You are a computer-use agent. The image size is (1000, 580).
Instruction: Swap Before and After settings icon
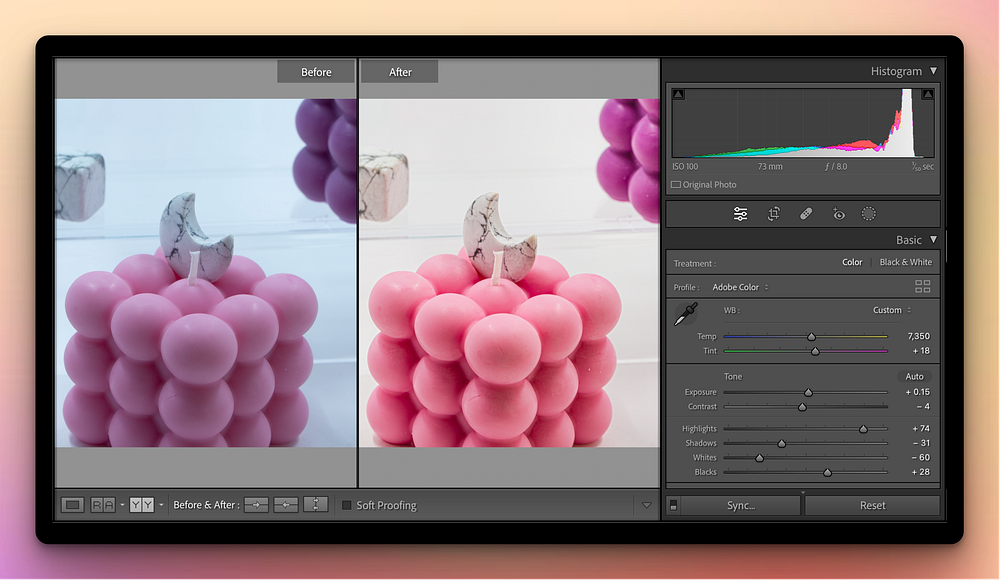pos(316,505)
